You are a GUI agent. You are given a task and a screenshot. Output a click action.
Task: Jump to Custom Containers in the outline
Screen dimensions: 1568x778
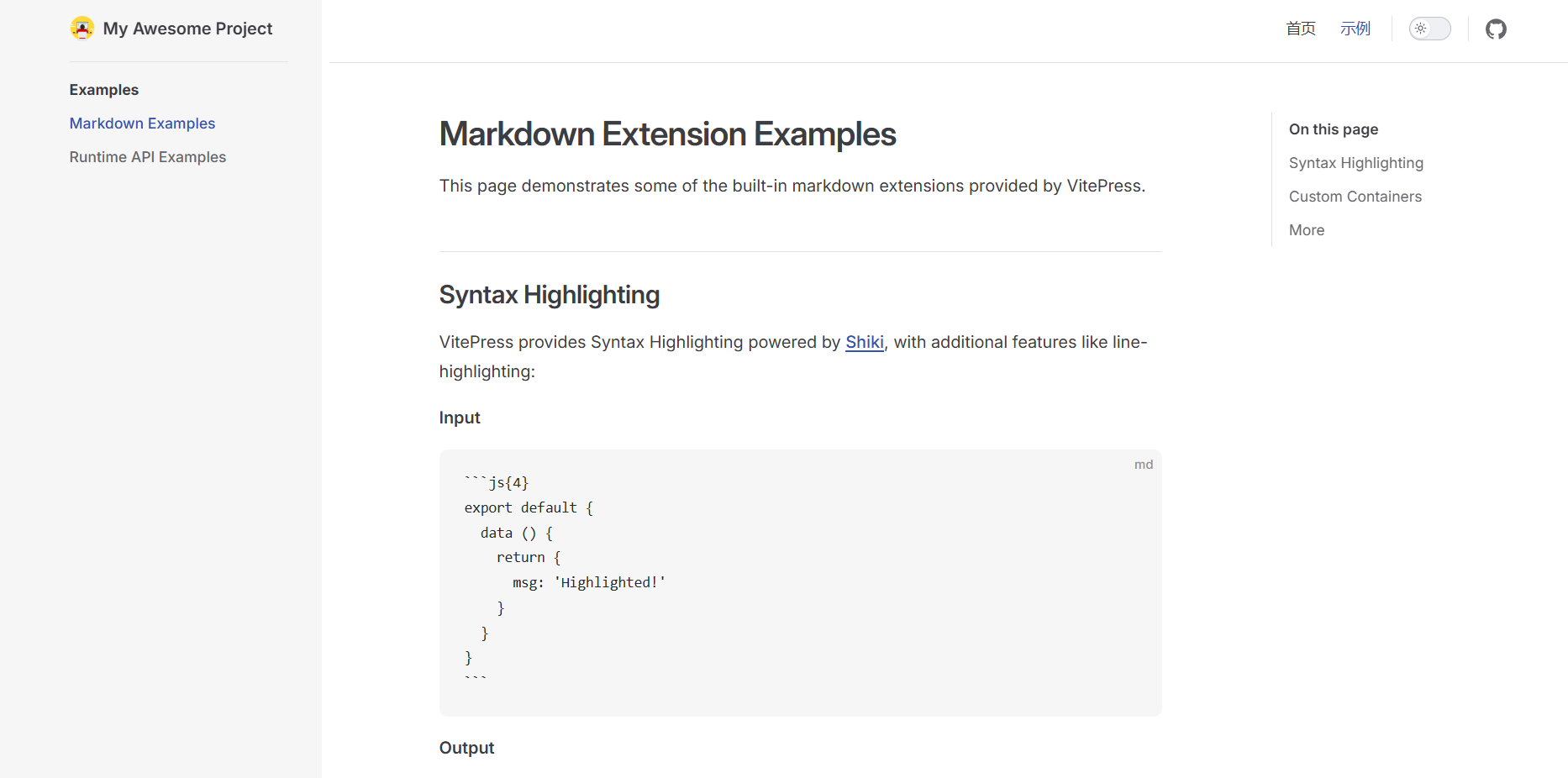pyautogui.click(x=1355, y=197)
